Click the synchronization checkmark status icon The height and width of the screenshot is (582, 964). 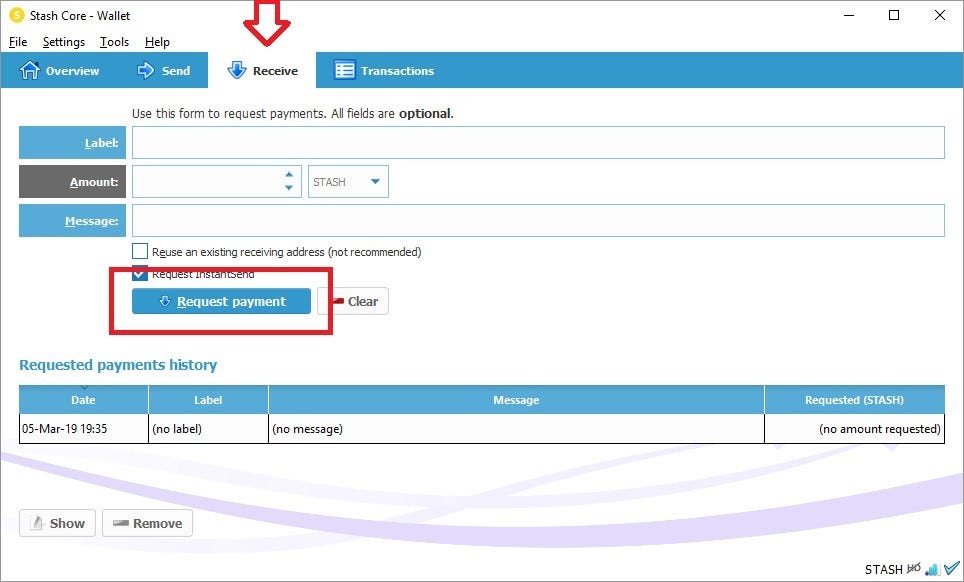(951, 568)
